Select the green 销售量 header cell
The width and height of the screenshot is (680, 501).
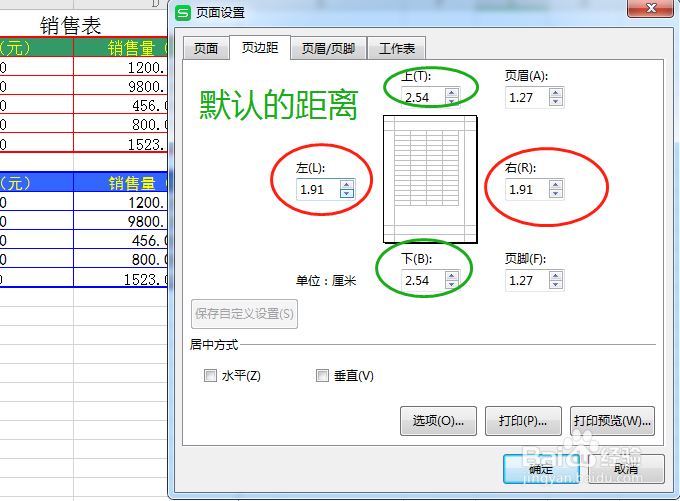click(x=121, y=48)
